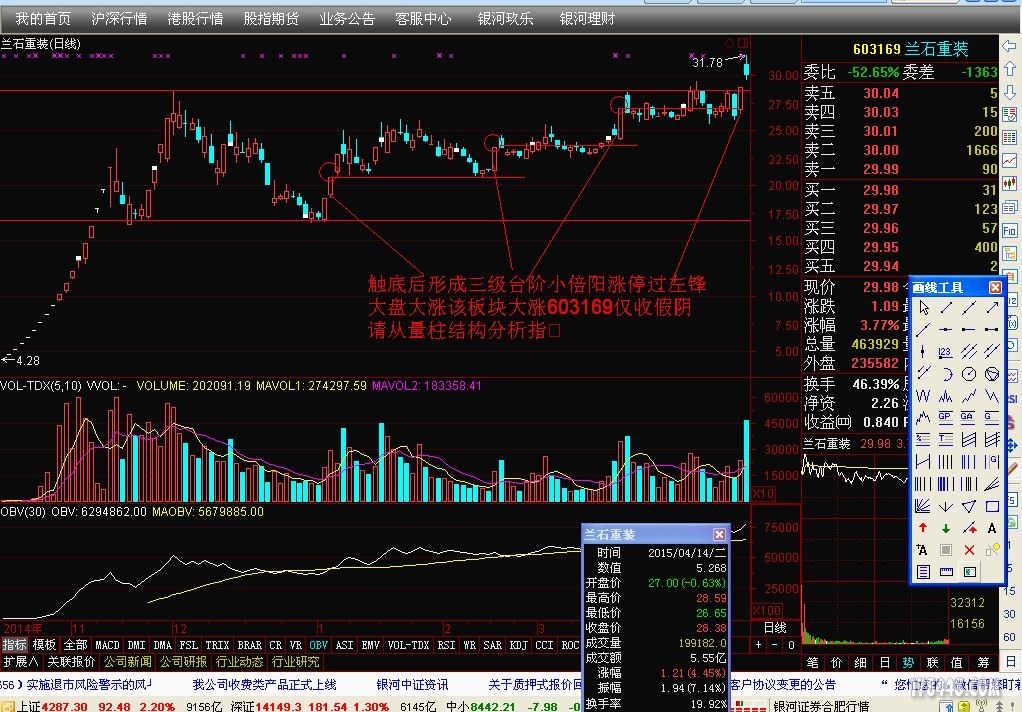Select the GA line tool
The height and width of the screenshot is (712, 1022).
click(x=969, y=417)
